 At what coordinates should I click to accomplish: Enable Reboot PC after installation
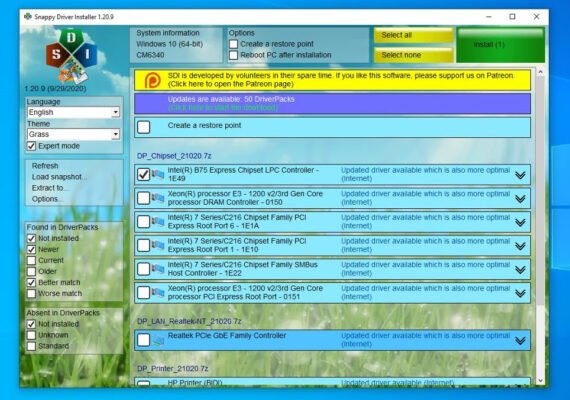[x=233, y=55]
